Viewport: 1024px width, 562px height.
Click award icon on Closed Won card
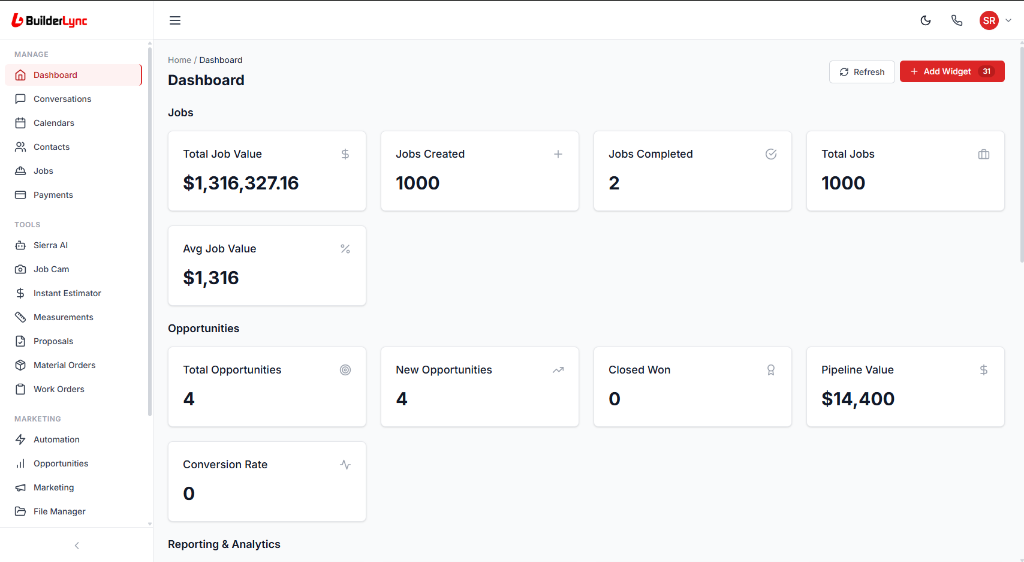[771, 370]
